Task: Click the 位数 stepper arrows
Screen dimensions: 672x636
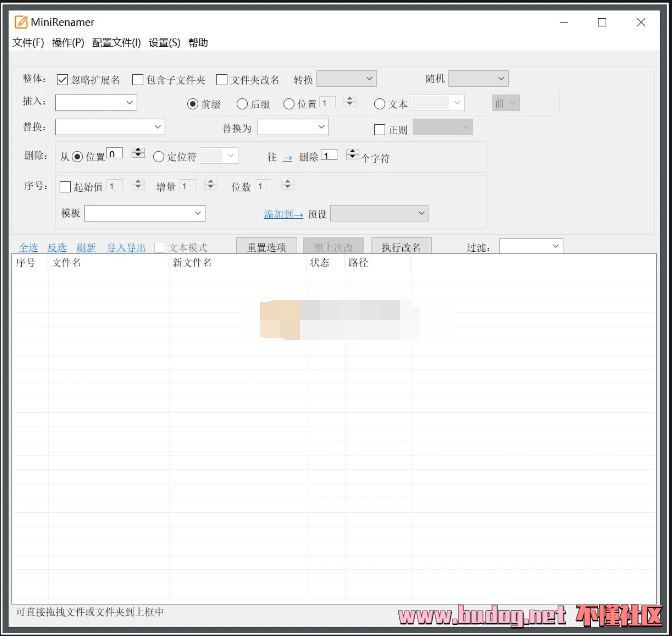Action: pyautogui.click(x=287, y=185)
